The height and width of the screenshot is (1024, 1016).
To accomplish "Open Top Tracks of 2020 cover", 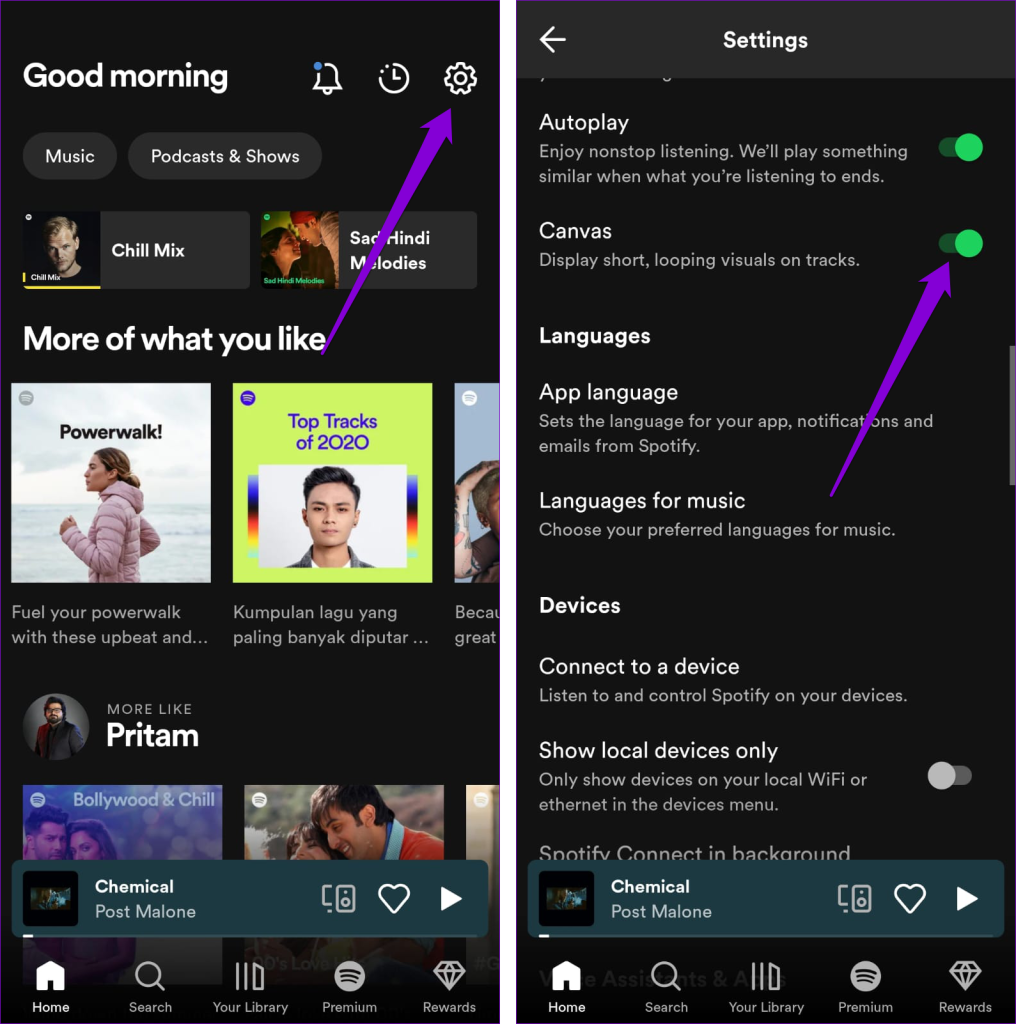I will (332, 483).
